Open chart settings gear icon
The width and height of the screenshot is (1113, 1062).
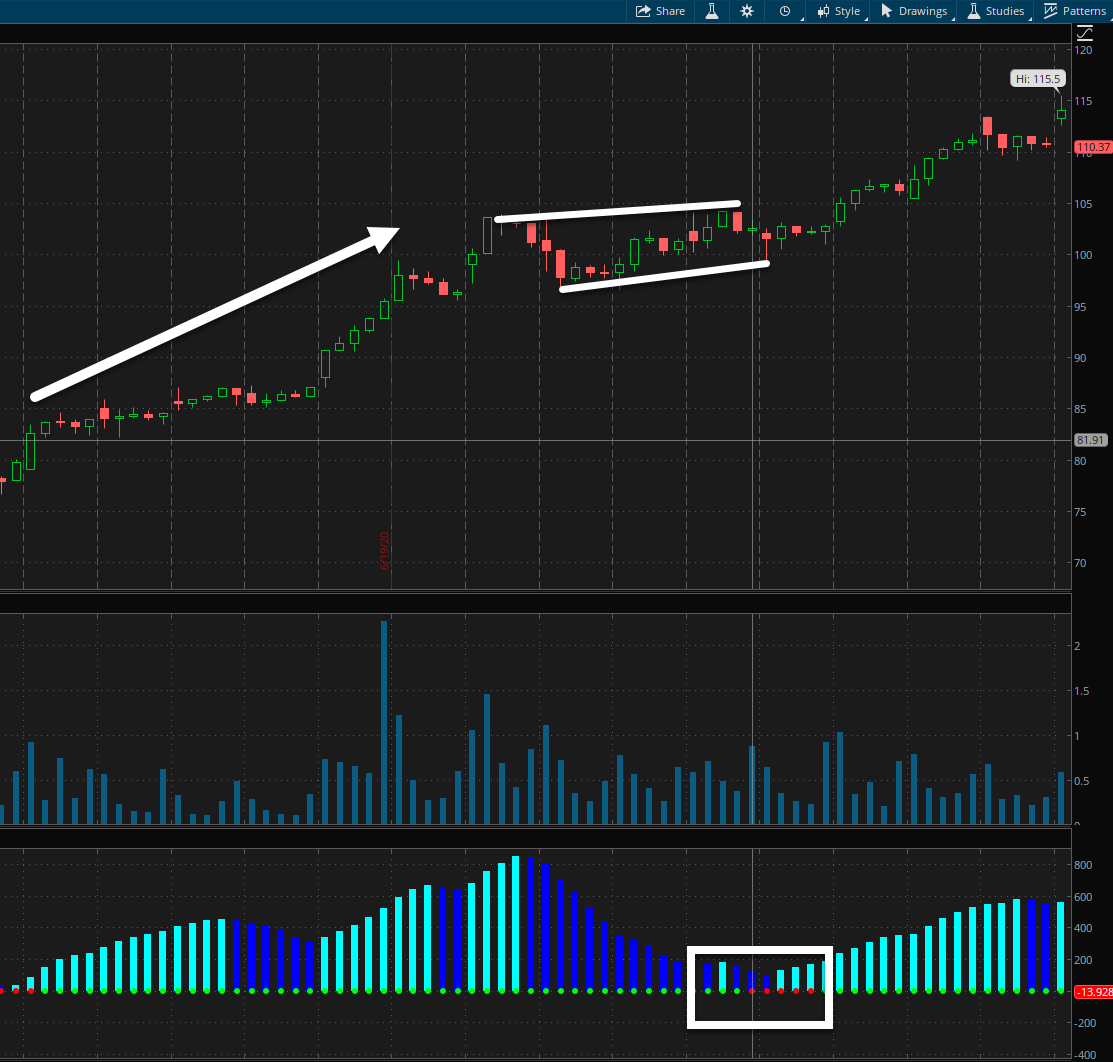(x=747, y=11)
